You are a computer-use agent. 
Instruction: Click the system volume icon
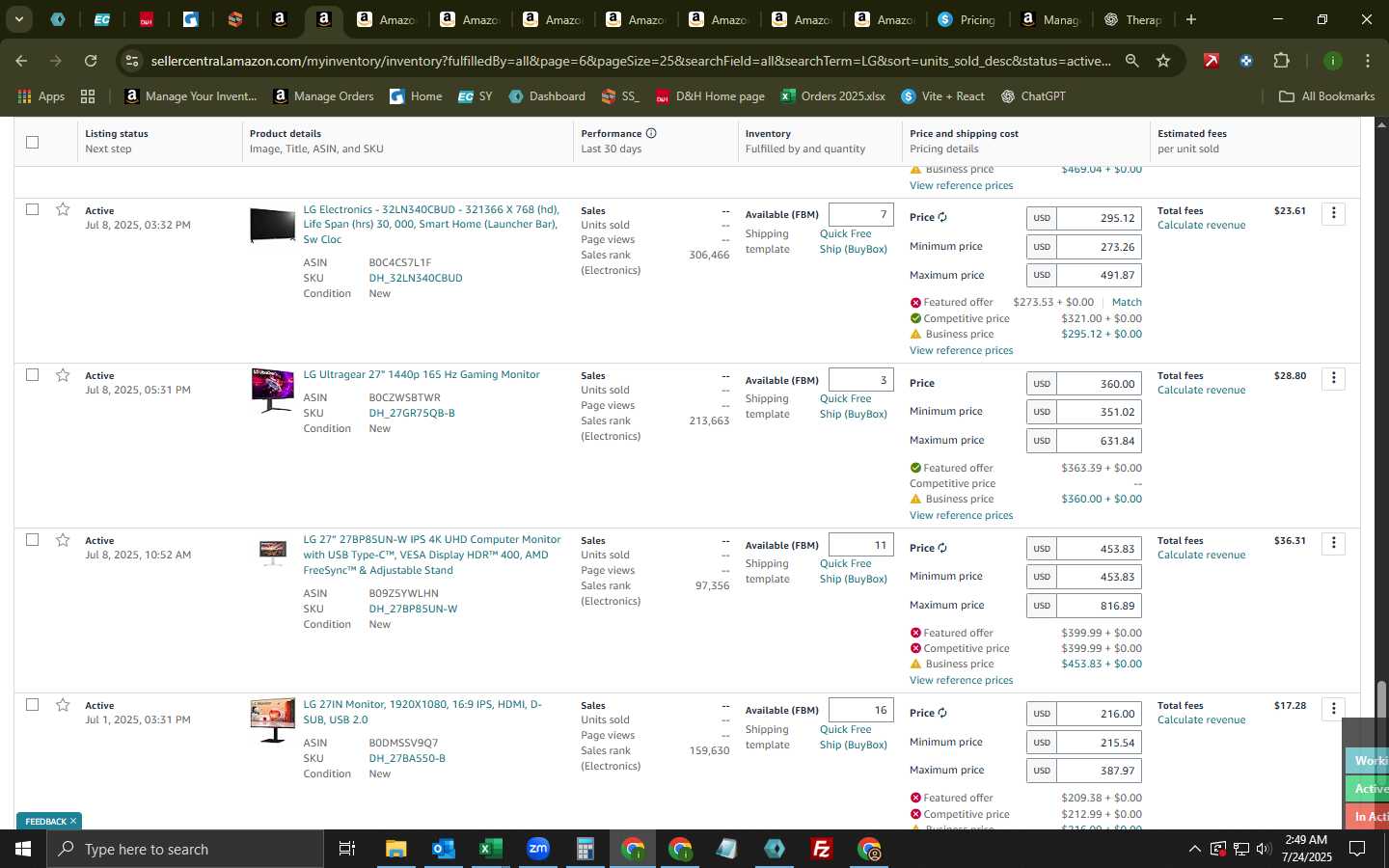pos(1264,849)
